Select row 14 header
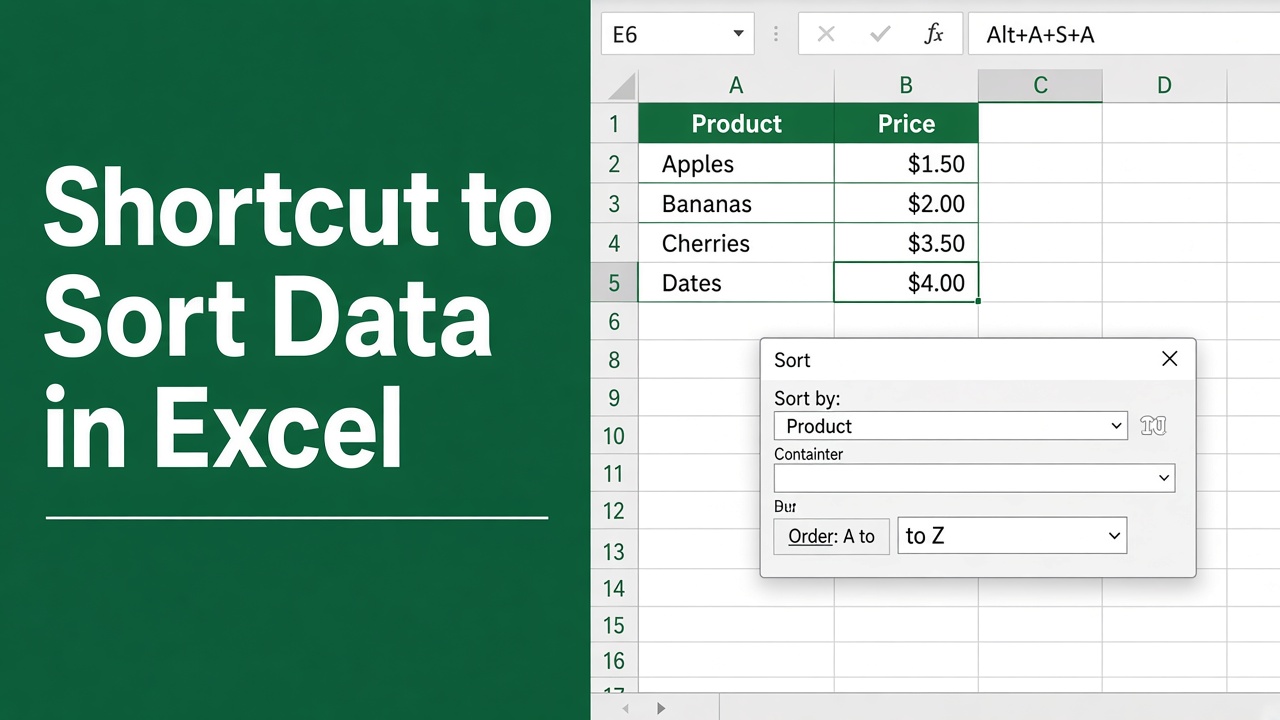The width and height of the screenshot is (1280, 720). pyautogui.click(x=614, y=588)
